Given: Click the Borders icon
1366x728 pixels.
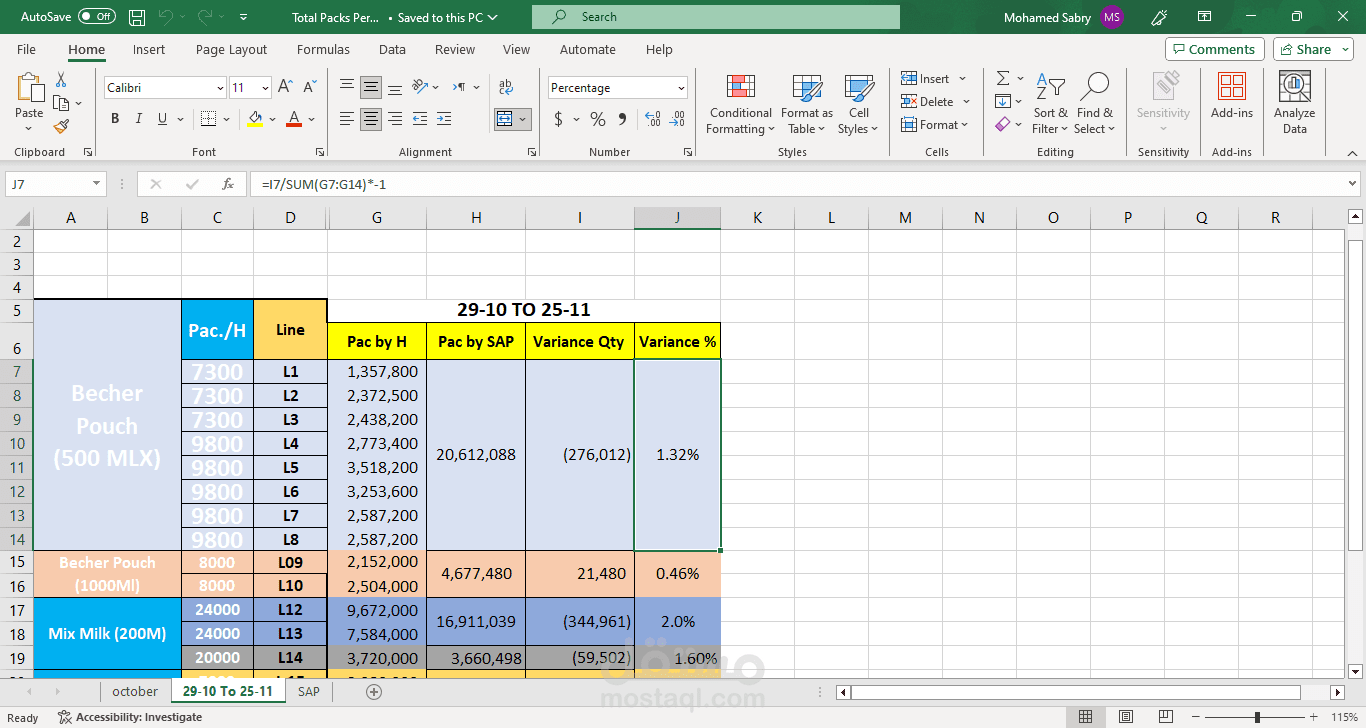Looking at the screenshot, I should click(x=207, y=119).
